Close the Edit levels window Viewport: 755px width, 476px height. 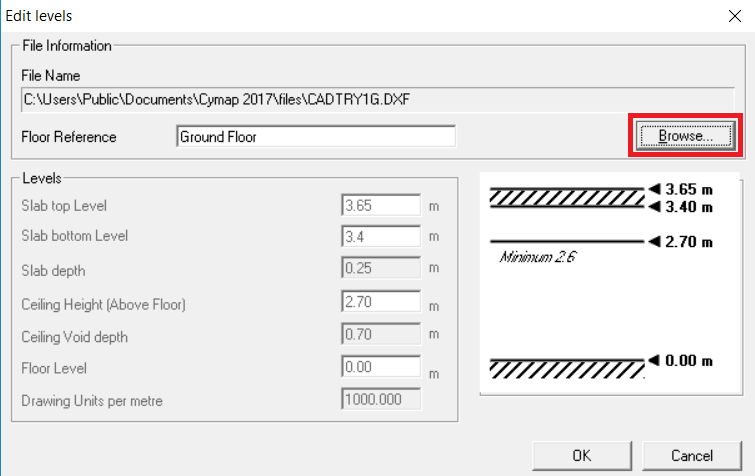pyautogui.click(x=735, y=16)
